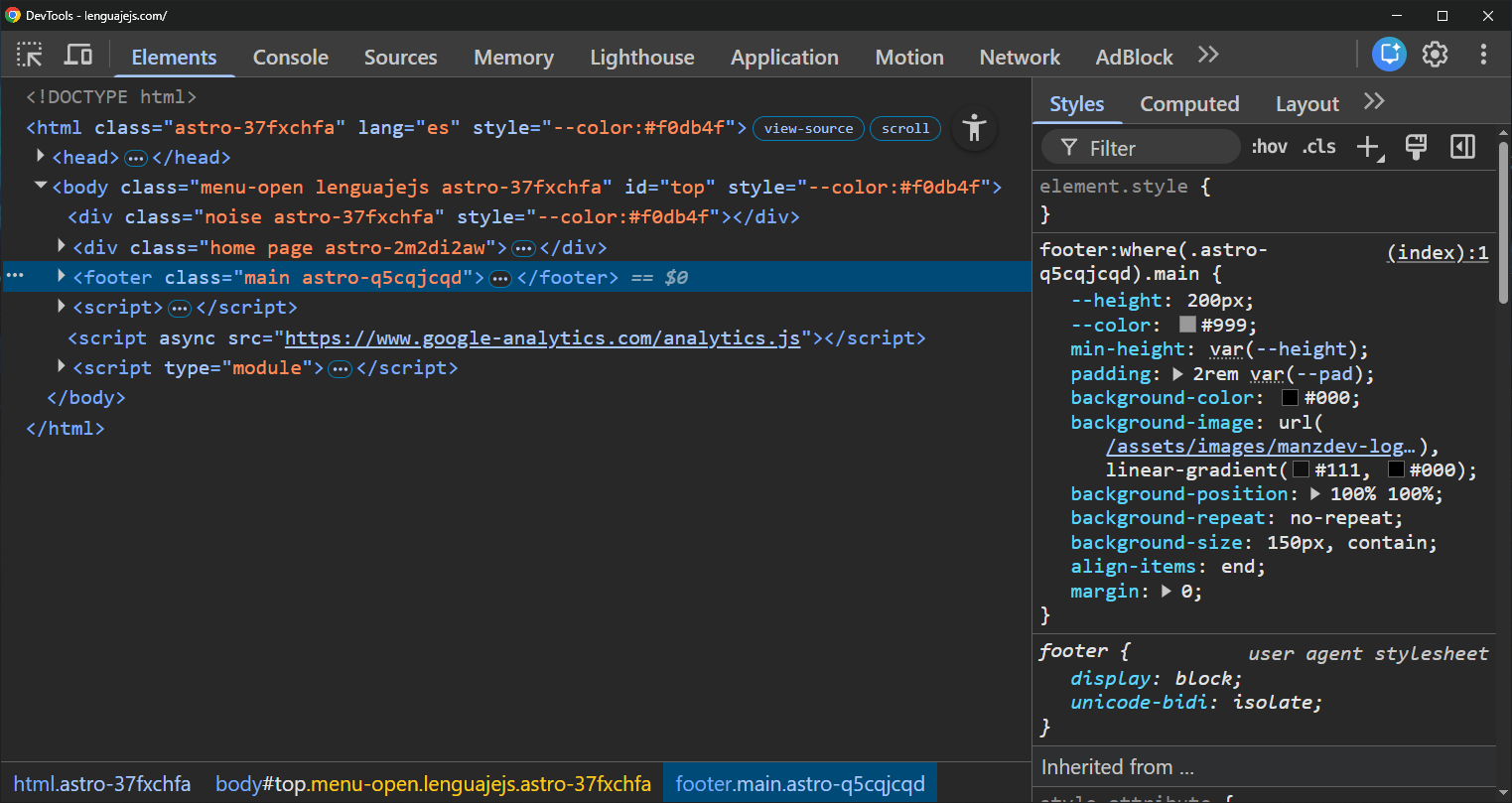Image resolution: width=1512 pixels, height=803 pixels.
Task: Toggle computed styles sidebar icon
Action: coord(1462,148)
